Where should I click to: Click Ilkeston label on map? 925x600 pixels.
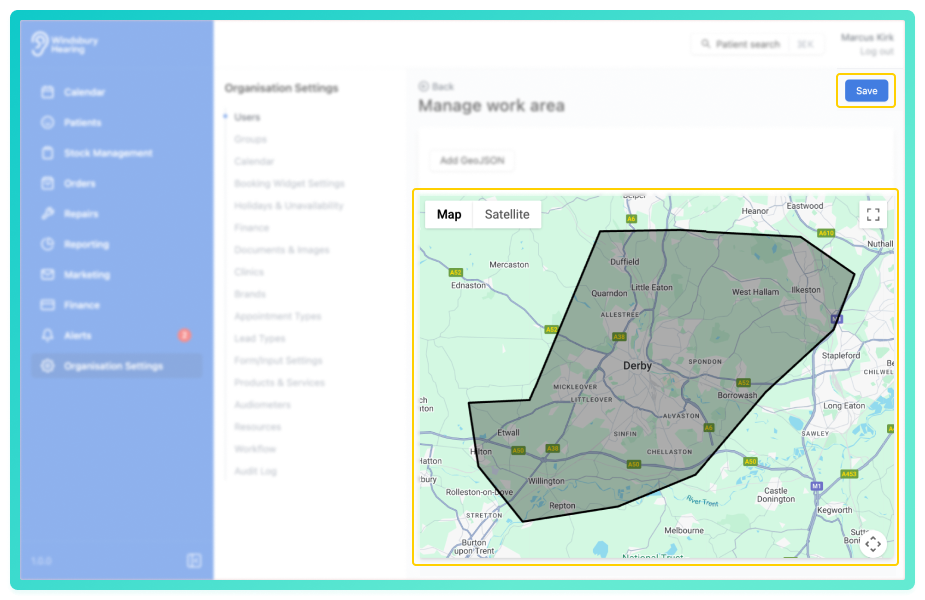pos(806,290)
